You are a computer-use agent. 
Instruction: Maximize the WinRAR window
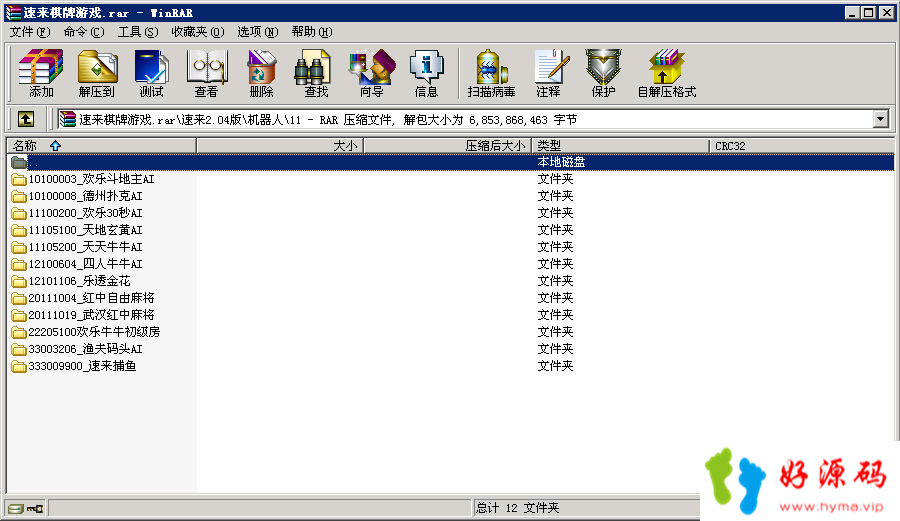coord(869,13)
